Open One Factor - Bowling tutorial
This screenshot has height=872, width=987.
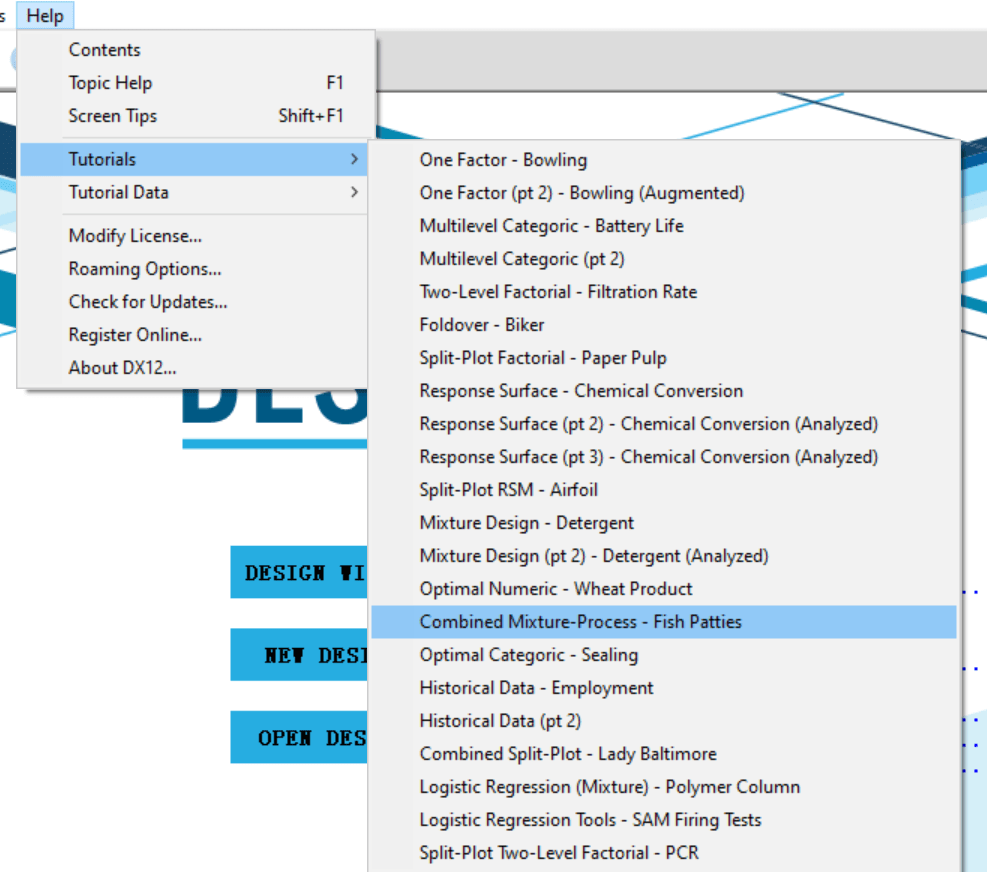tap(664, 160)
